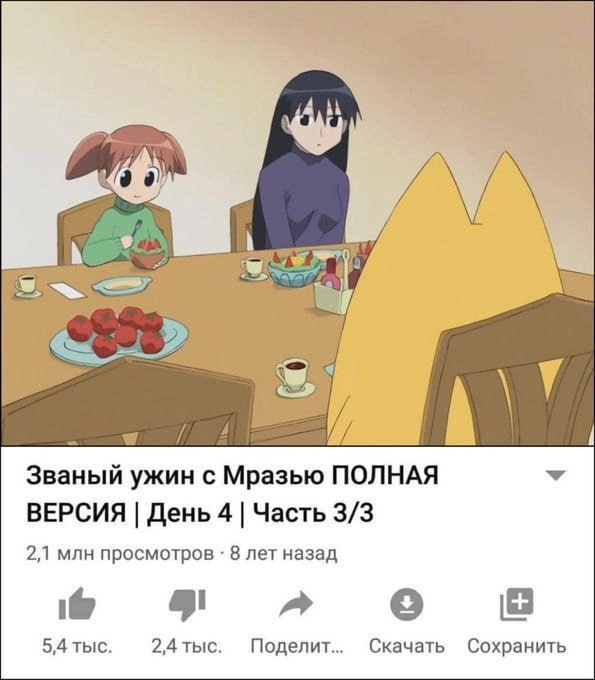Click the Сохранить label
Image resolution: width=595 pixels, height=680 pixels.
tap(517, 647)
